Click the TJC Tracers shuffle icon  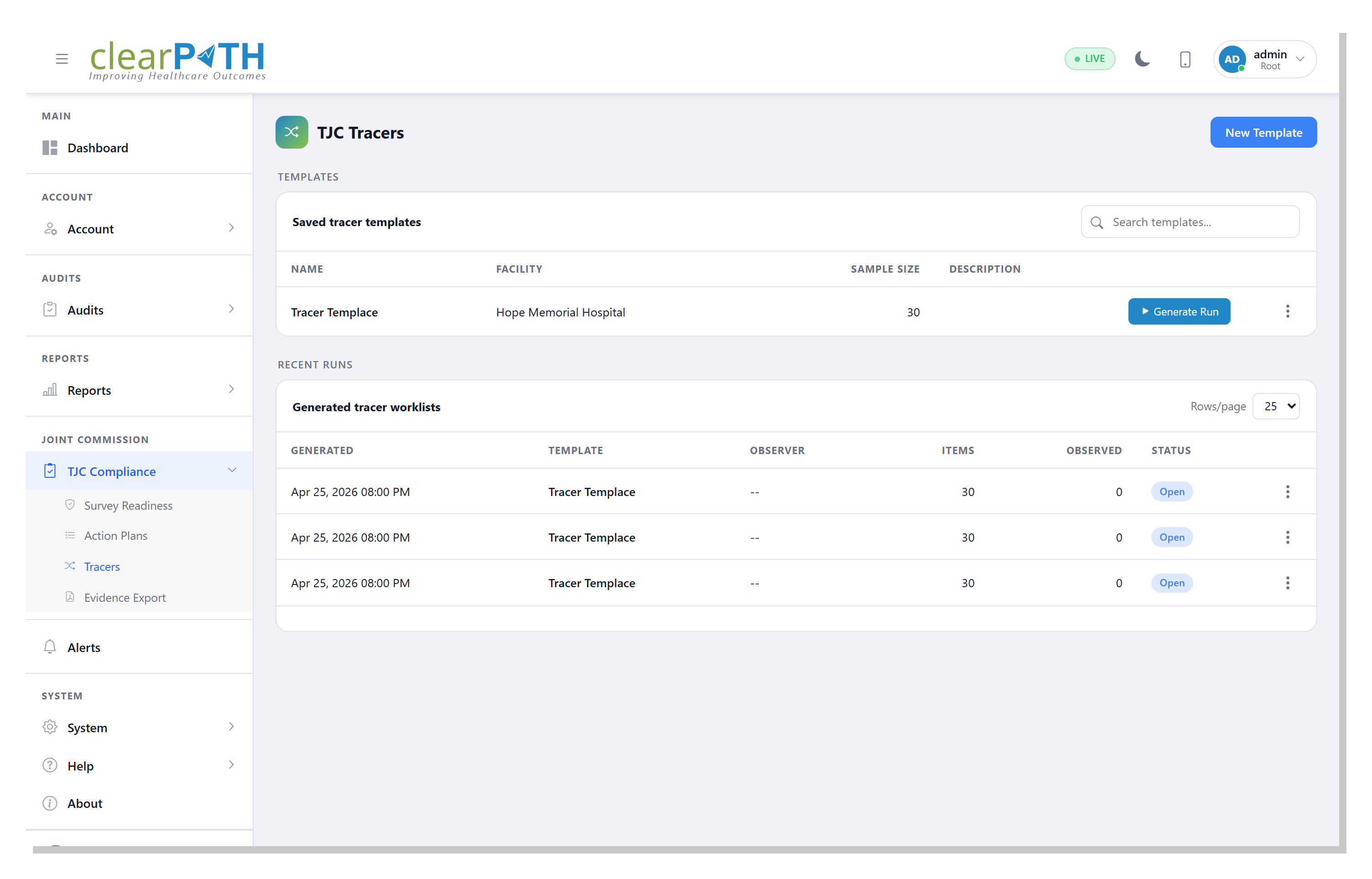(292, 132)
